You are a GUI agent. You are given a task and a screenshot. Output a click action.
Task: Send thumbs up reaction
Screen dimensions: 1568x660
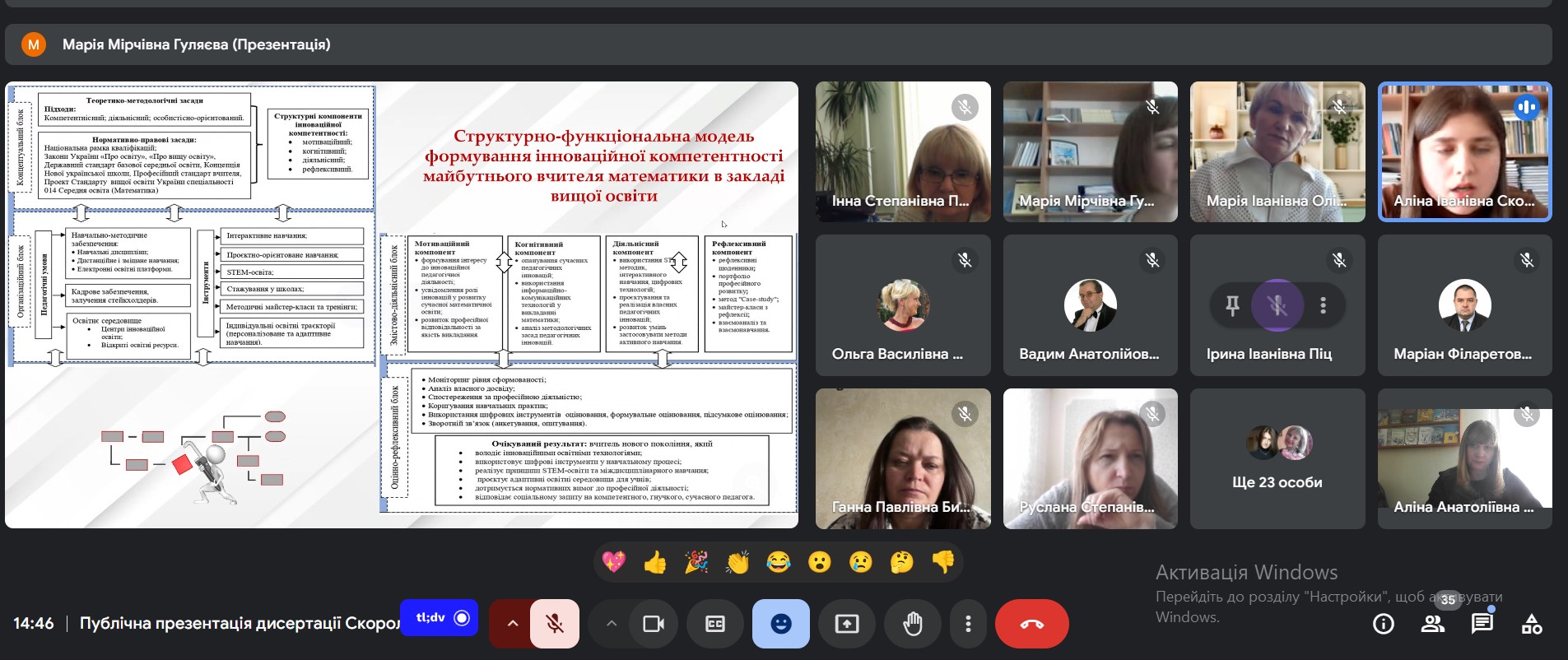point(655,562)
